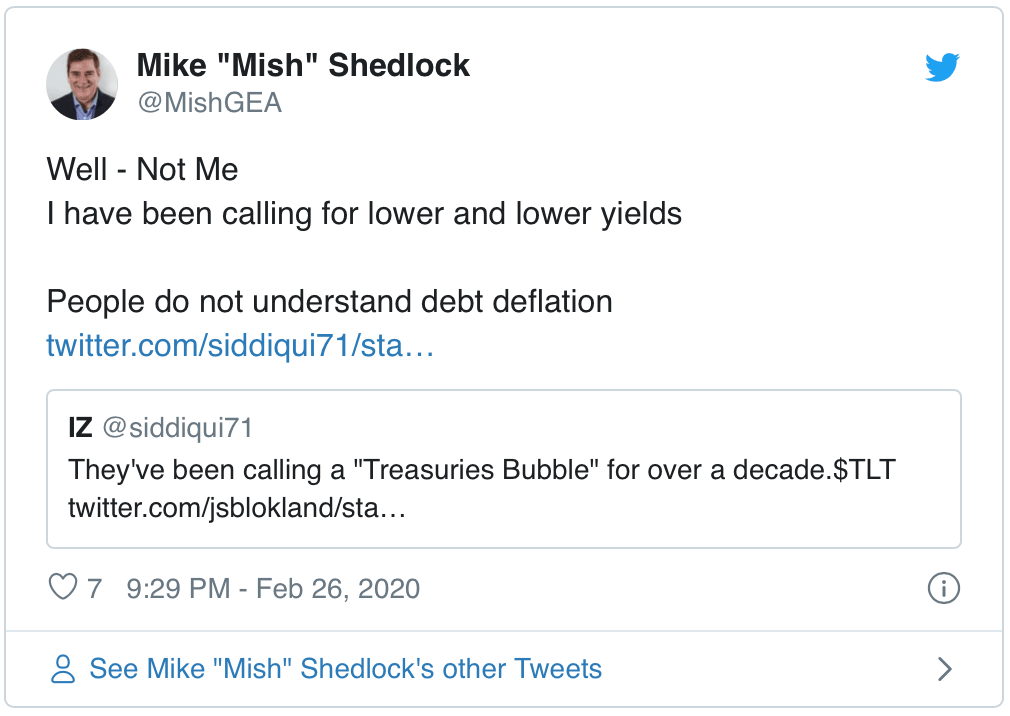Viewport: 1010px width, 716px height.
Task: Click the Mike "Mish" Shedlock display name
Action: coord(303,66)
